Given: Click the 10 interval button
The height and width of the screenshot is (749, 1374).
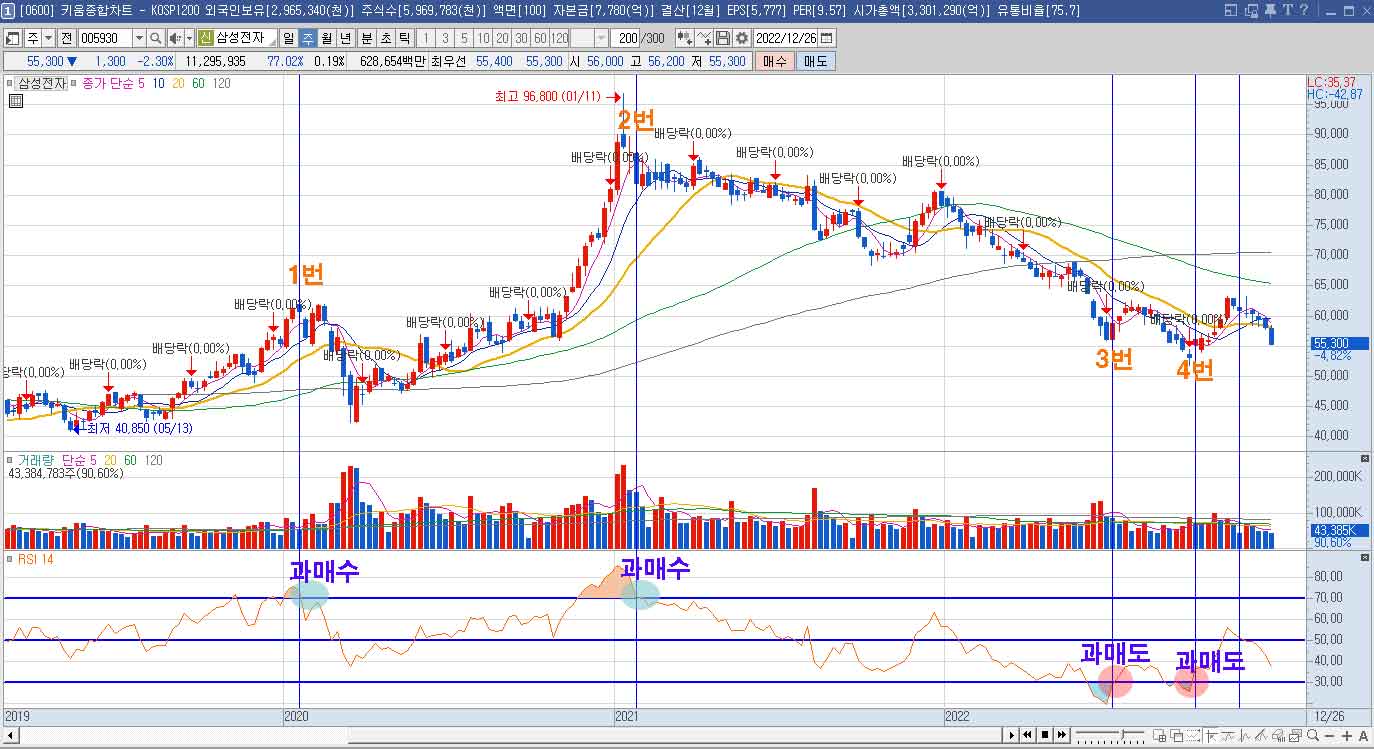Looking at the screenshot, I should [x=483, y=38].
